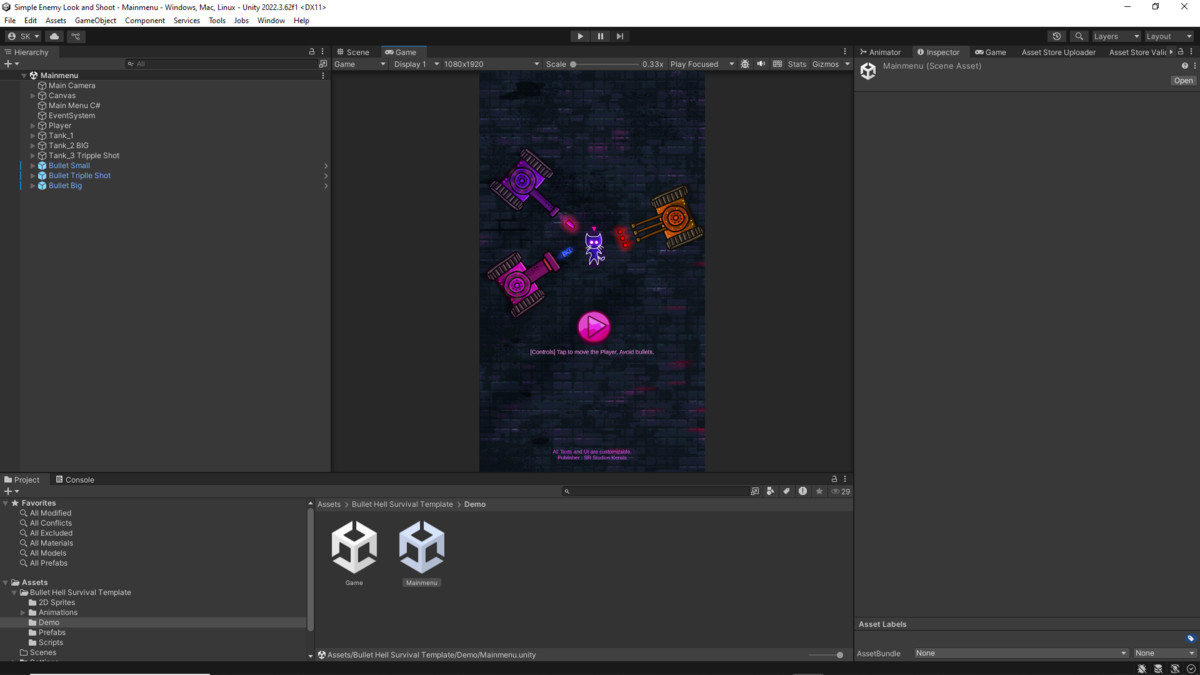Viewport: 1200px width, 675px height.
Task: Open Unity Cloud services via the cloud icon
Action: pos(54,36)
